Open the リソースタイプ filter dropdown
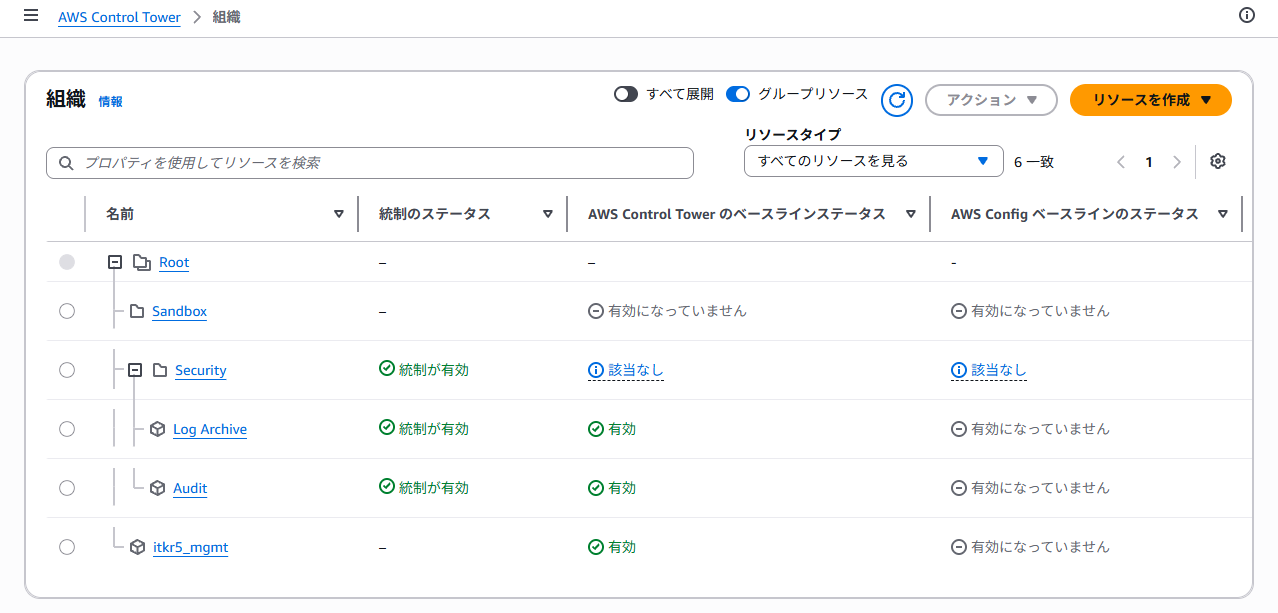The image size is (1278, 613). [874, 161]
